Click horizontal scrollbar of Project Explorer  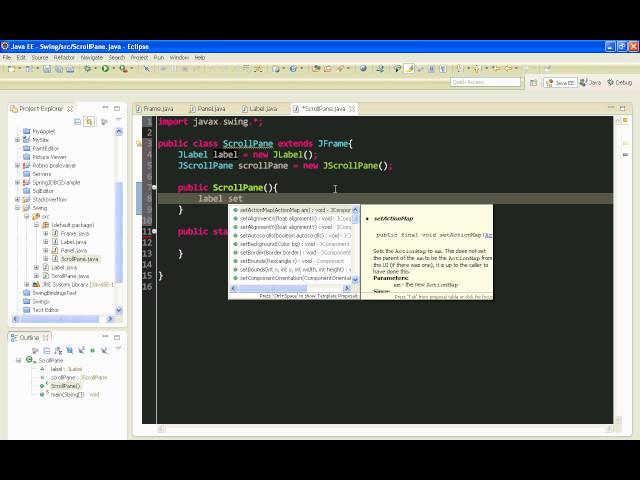[63, 319]
